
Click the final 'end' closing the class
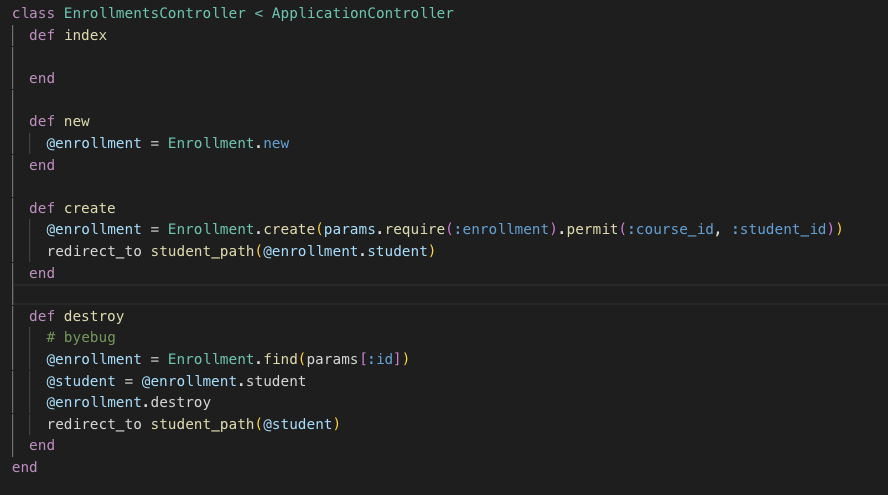click(25, 467)
